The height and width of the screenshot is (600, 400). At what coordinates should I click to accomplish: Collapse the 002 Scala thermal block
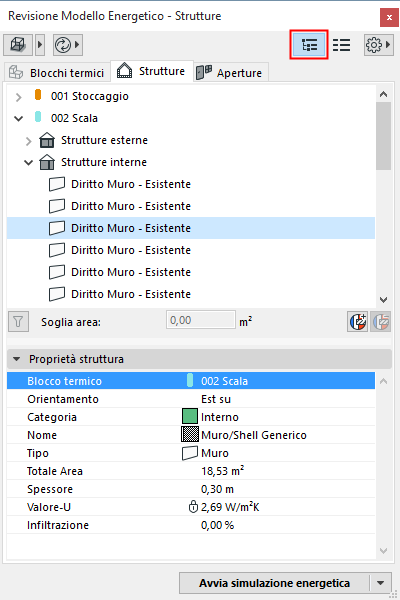point(18,119)
